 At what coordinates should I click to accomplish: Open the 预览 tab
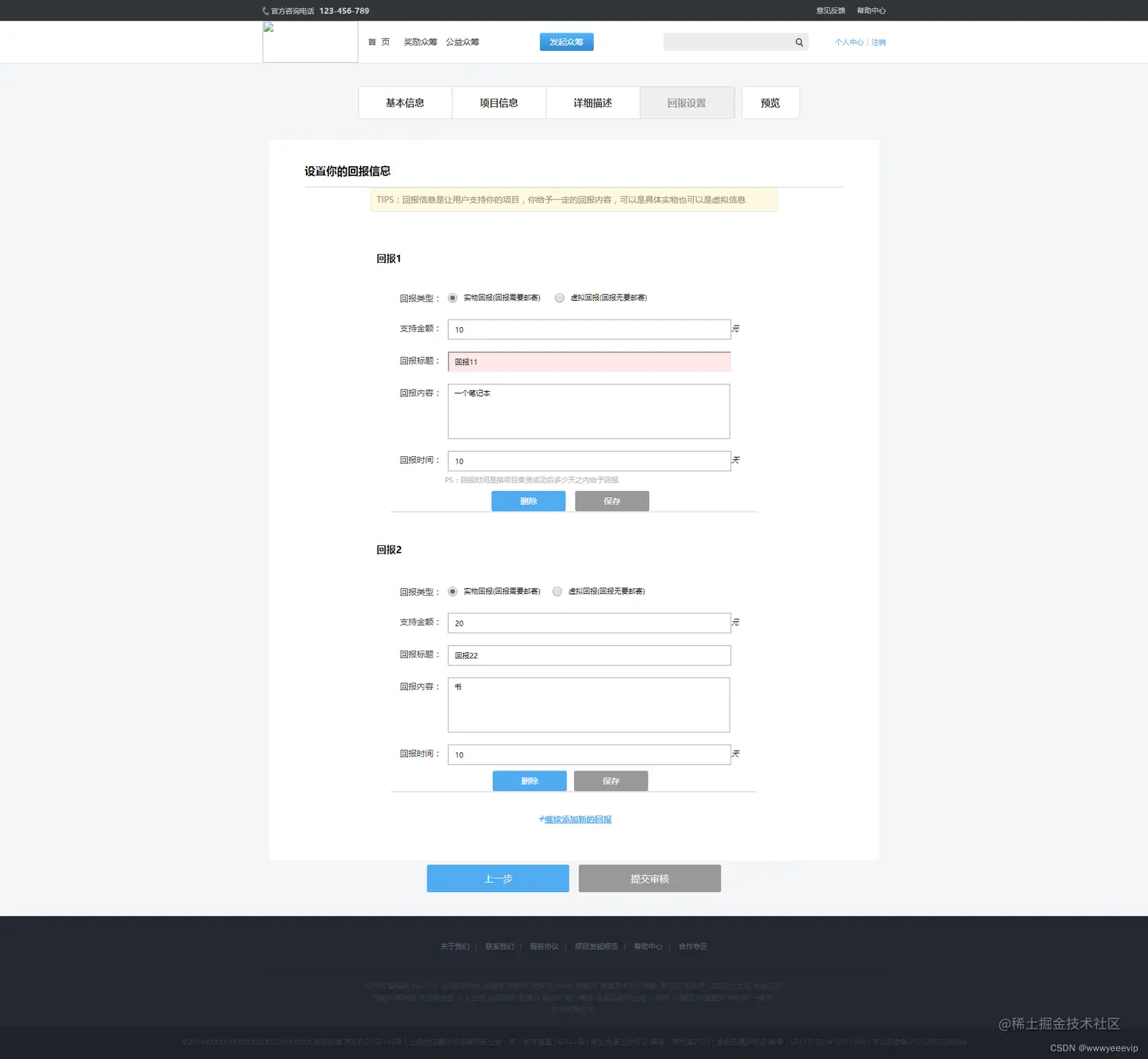point(771,102)
